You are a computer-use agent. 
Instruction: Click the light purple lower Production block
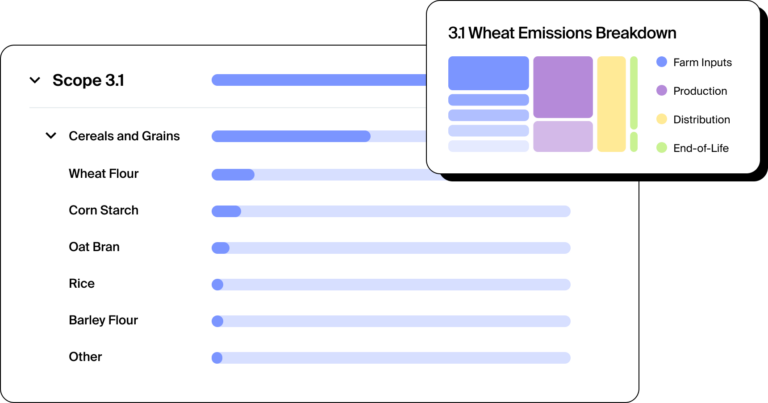[563, 137]
